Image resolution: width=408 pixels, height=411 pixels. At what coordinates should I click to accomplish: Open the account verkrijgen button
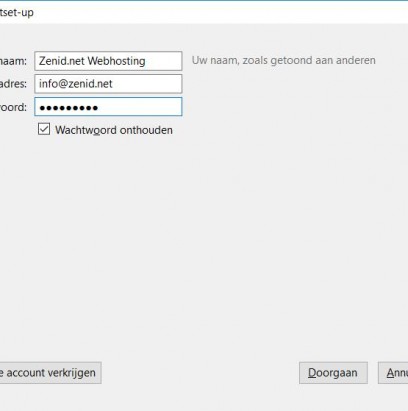point(50,373)
